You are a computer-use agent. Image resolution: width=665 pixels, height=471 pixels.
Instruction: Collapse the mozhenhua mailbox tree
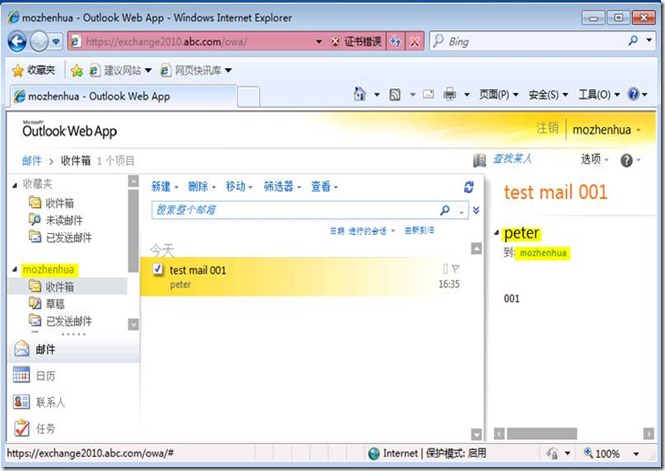15,270
